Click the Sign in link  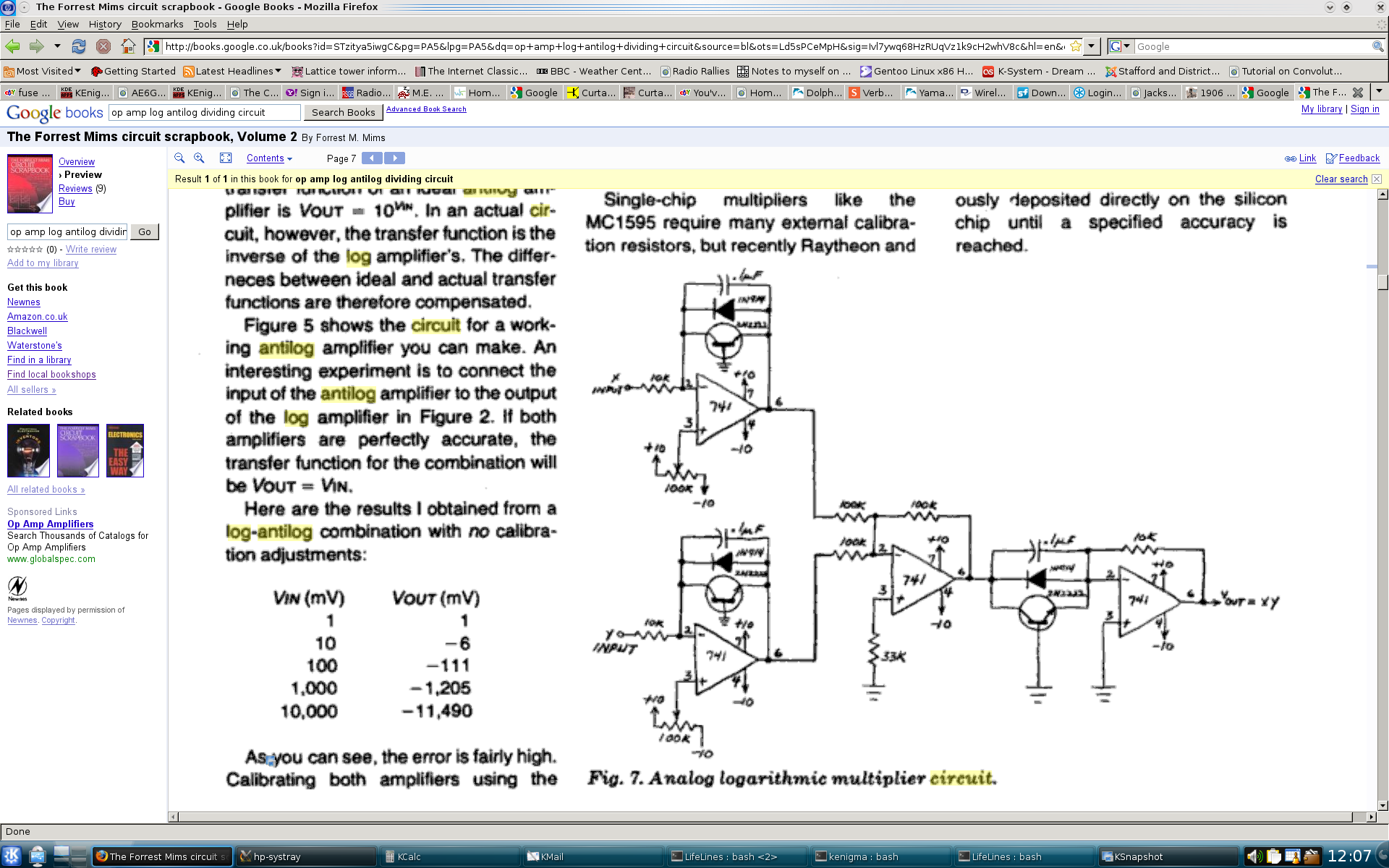pyautogui.click(x=1364, y=109)
